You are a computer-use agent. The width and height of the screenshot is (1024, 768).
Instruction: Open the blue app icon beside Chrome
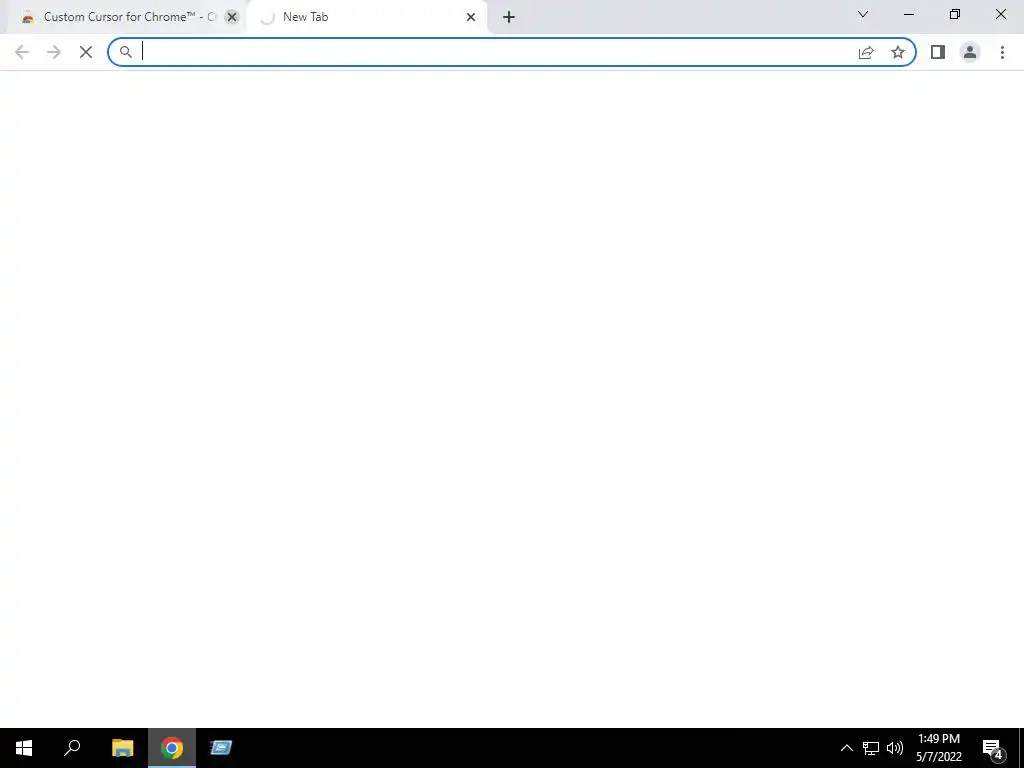[221, 748]
